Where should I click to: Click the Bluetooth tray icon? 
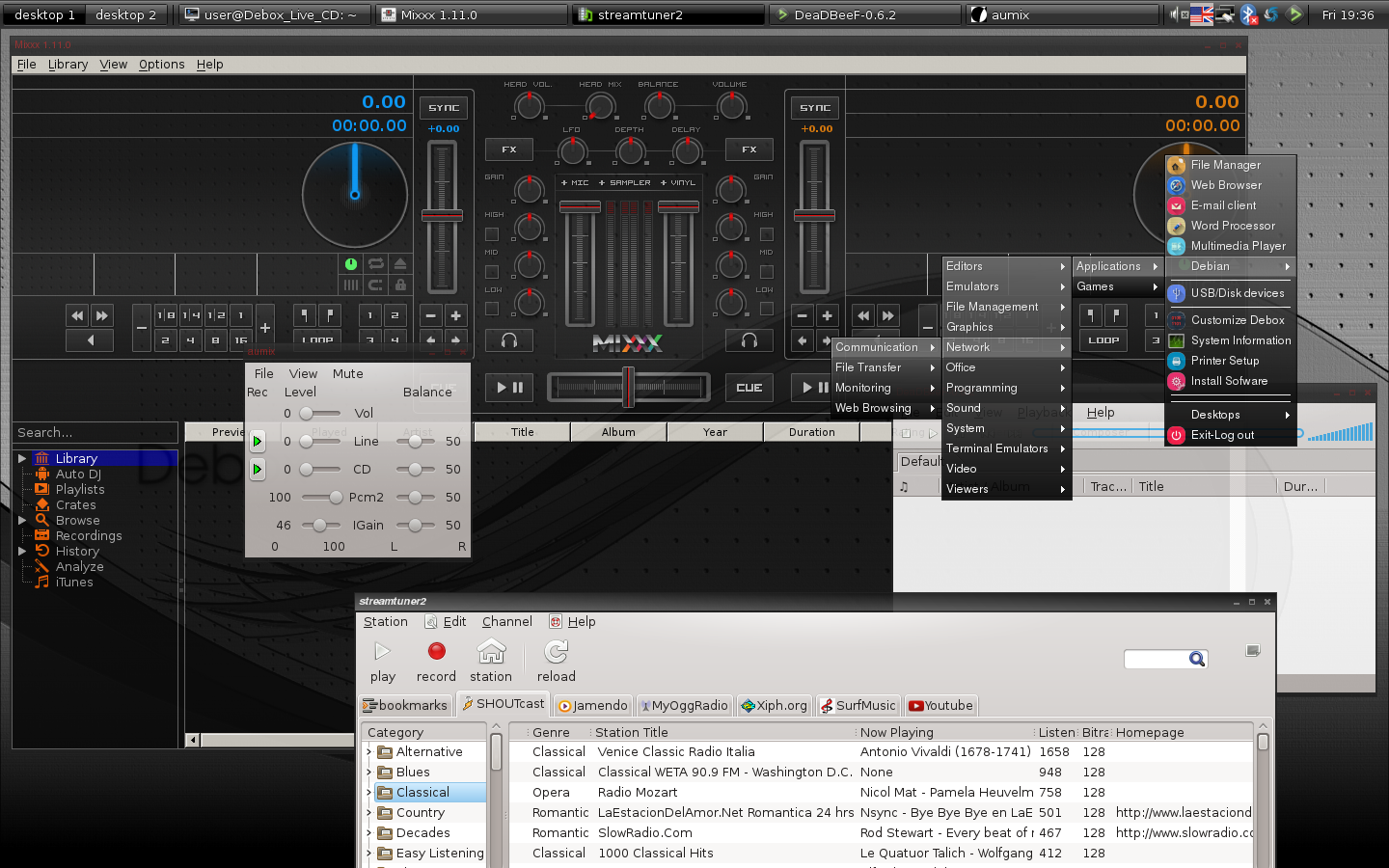pos(1248,14)
